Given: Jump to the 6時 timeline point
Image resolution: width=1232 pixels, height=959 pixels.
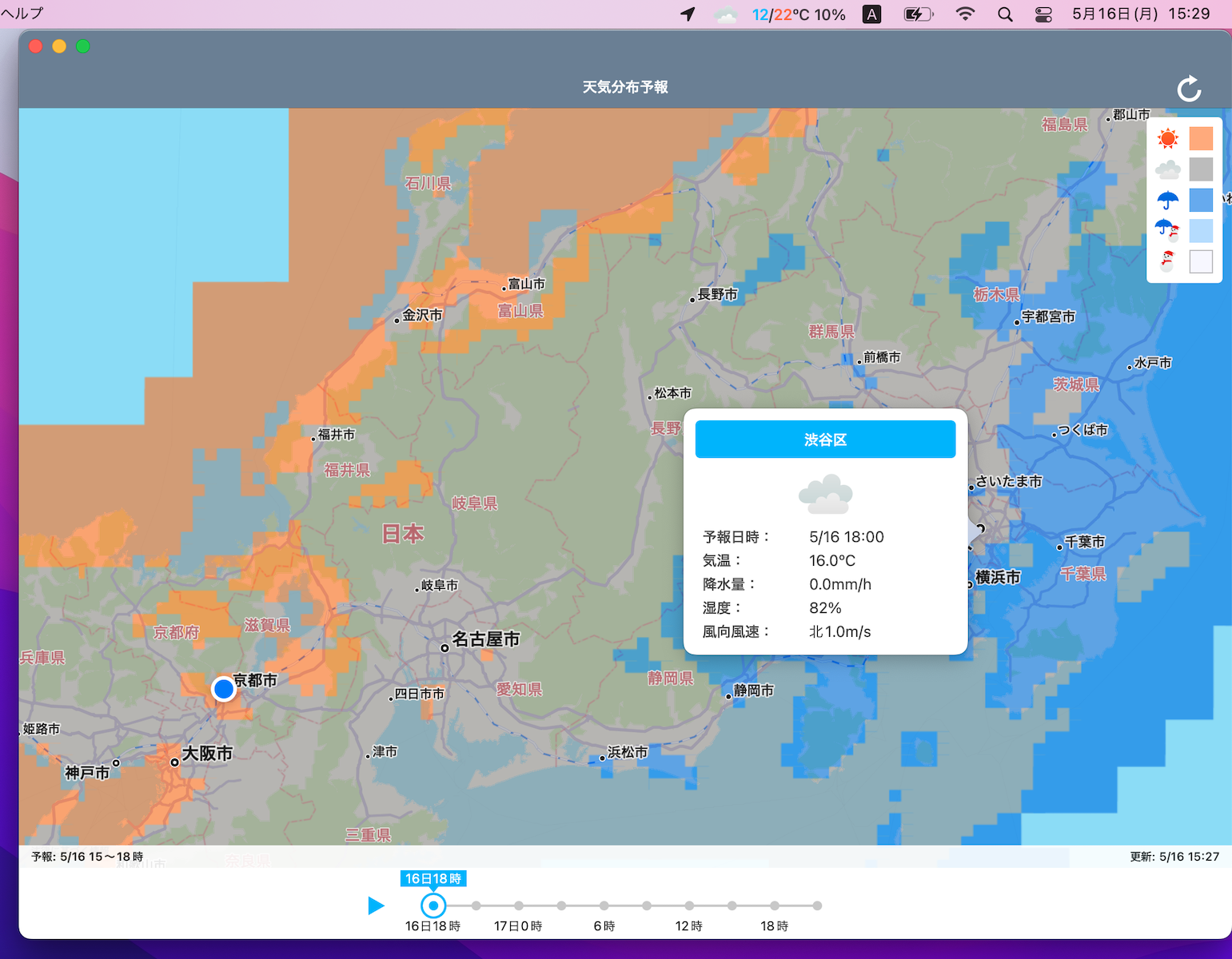Looking at the screenshot, I should coord(604,905).
